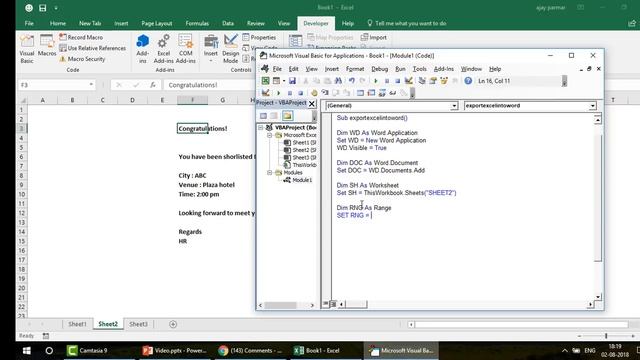Select ThisWorkbook in the project tree
Image resolution: width=640 pixels, height=360 pixels.
(x=304, y=165)
